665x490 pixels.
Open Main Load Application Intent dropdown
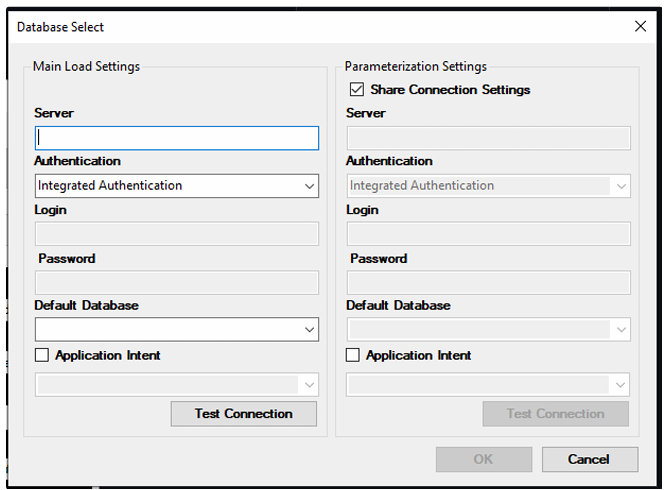click(176, 385)
